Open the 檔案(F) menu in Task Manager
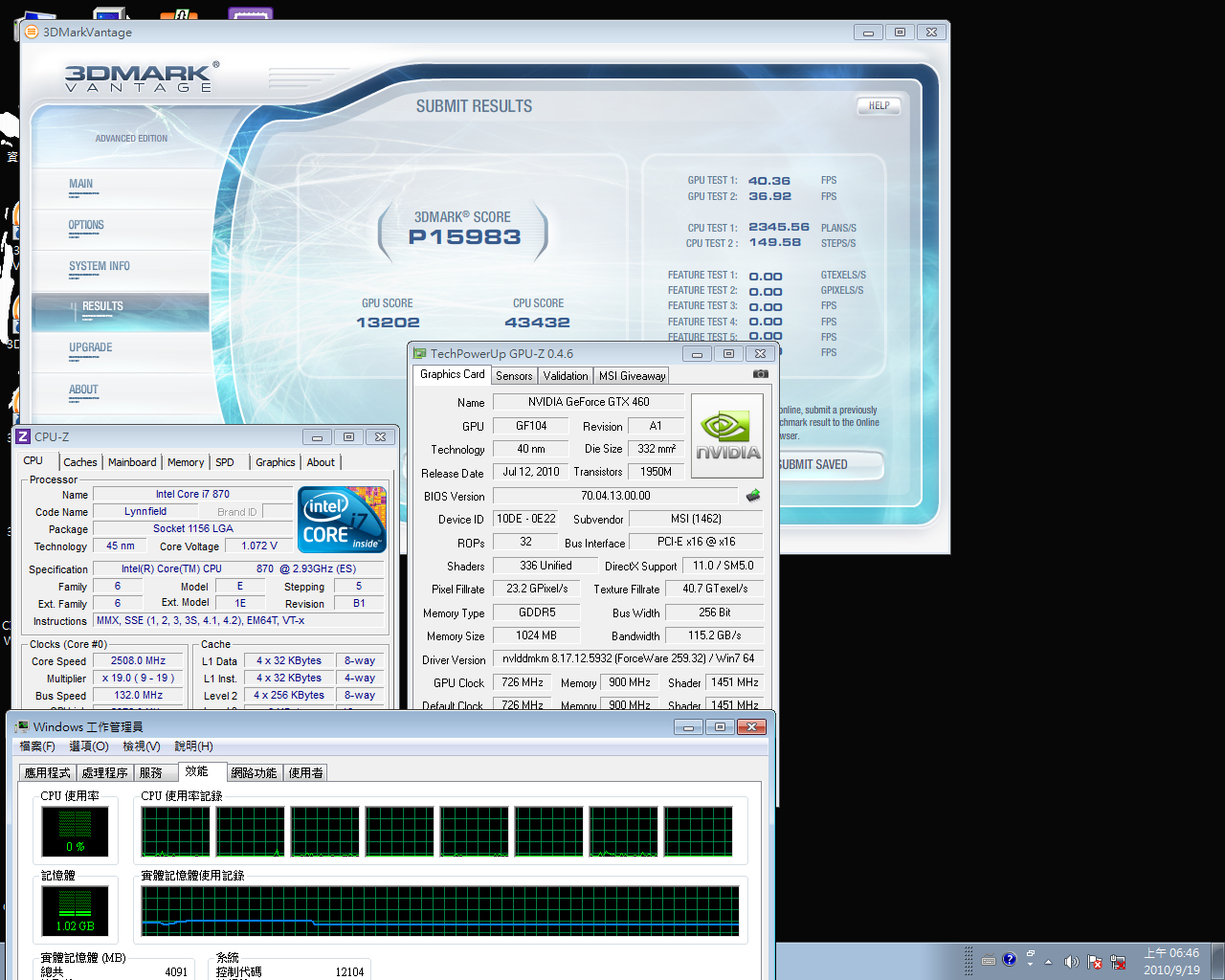This screenshot has width=1225, height=980. point(37,746)
